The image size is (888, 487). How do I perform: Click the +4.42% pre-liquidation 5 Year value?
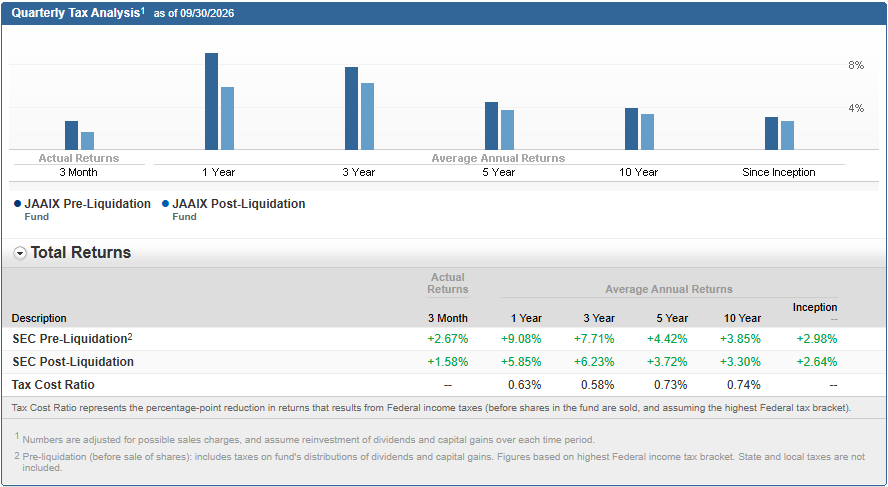667,339
